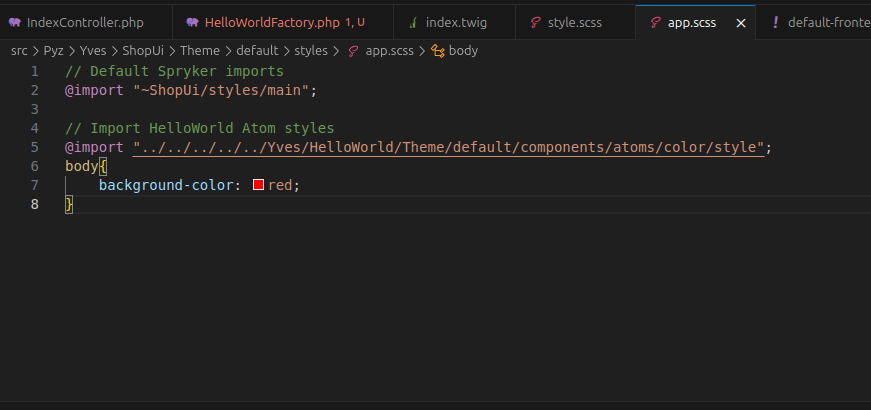Viewport: 871px width, 410px height.
Task: Click line number 1 in the gutter
Action: point(35,71)
